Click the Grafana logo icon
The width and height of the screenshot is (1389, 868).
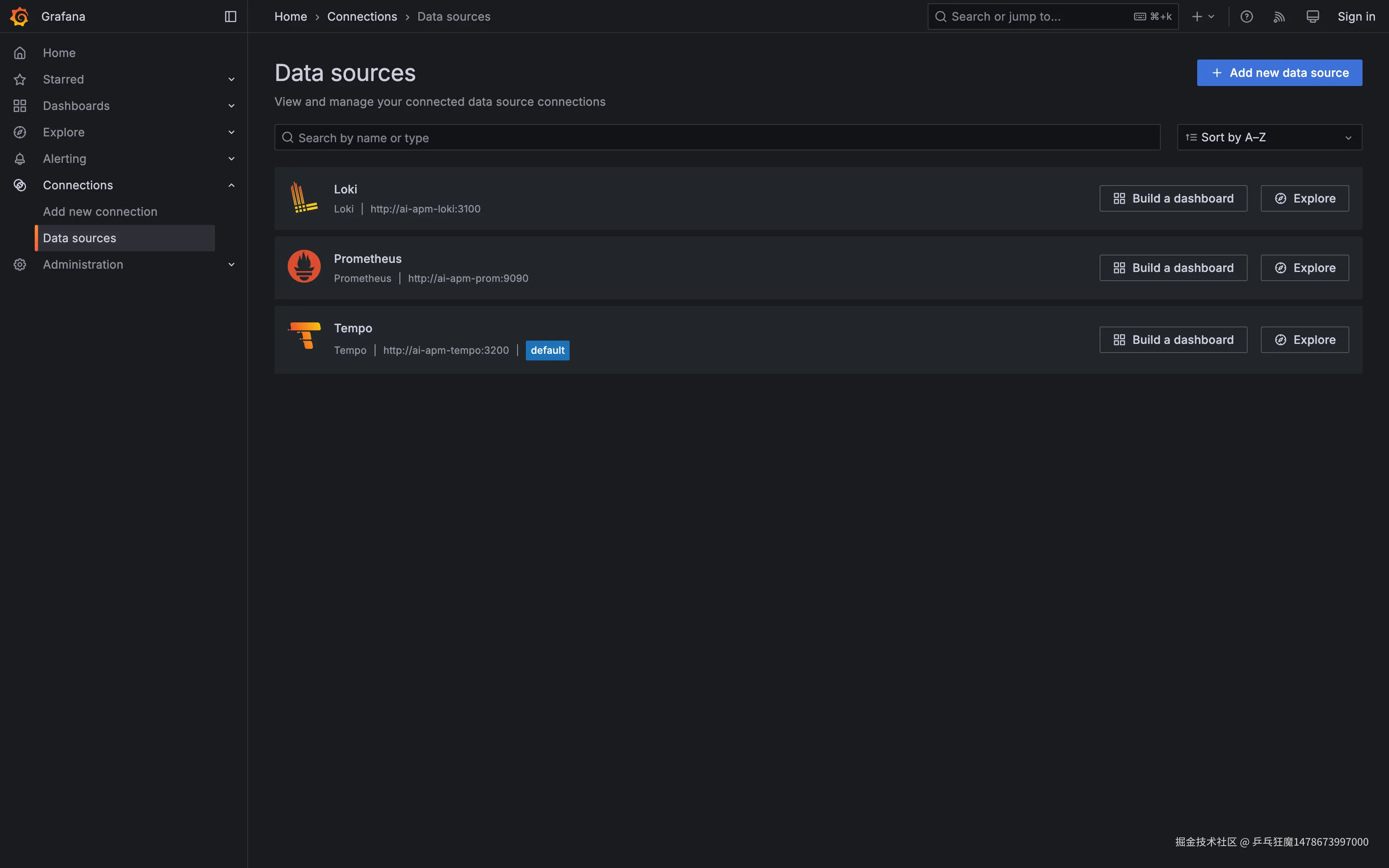[19, 17]
